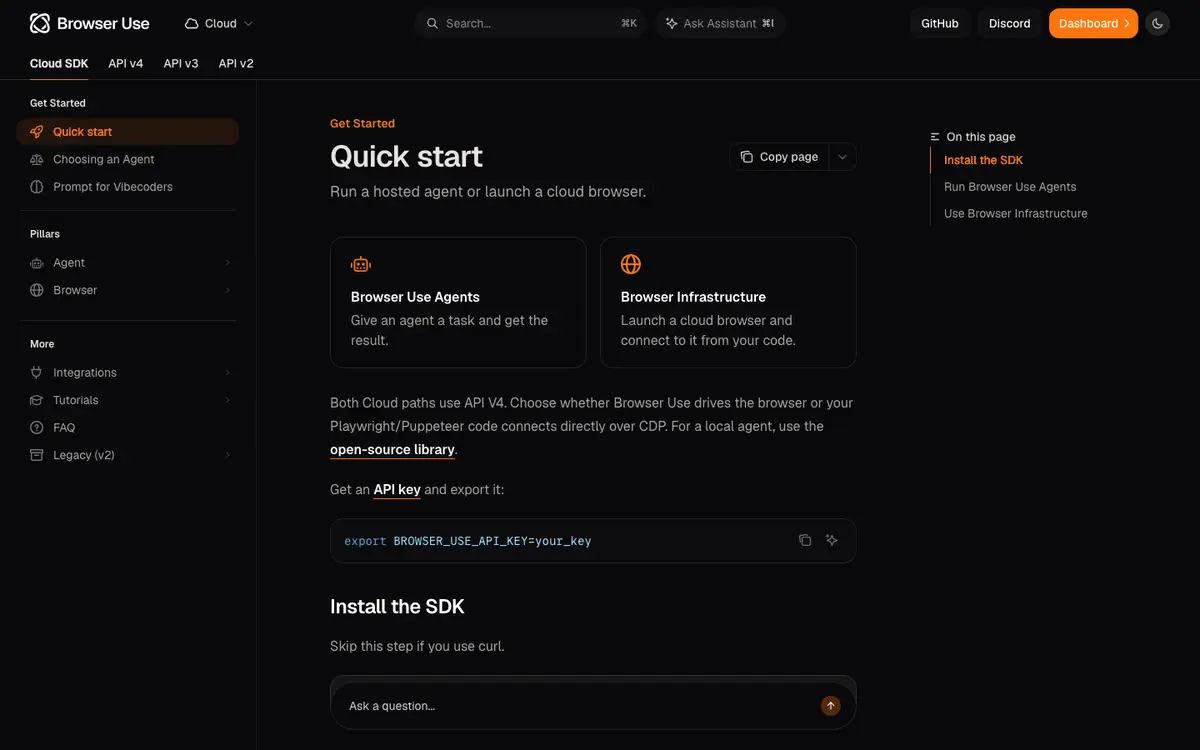Click the Browser Use Agents robot icon
Viewport: 1200px width, 750px height.
point(361,265)
